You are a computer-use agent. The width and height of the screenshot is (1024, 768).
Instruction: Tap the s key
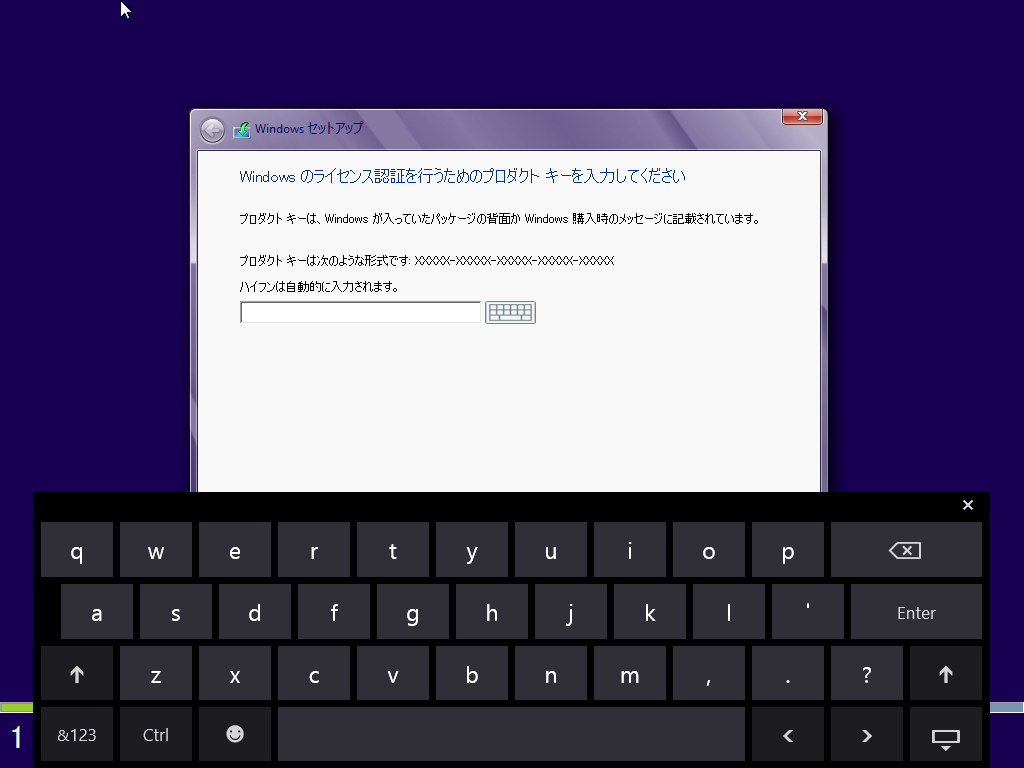coord(176,612)
